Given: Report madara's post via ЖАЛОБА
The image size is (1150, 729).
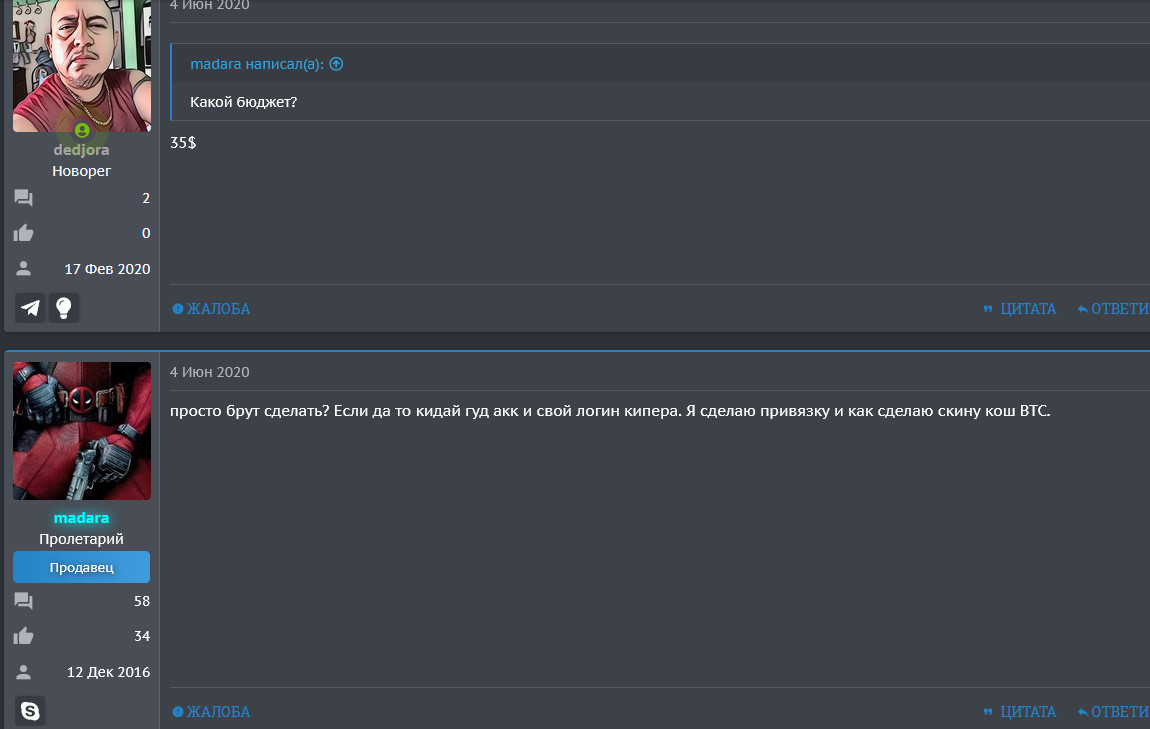Looking at the screenshot, I should pyautogui.click(x=211, y=712).
